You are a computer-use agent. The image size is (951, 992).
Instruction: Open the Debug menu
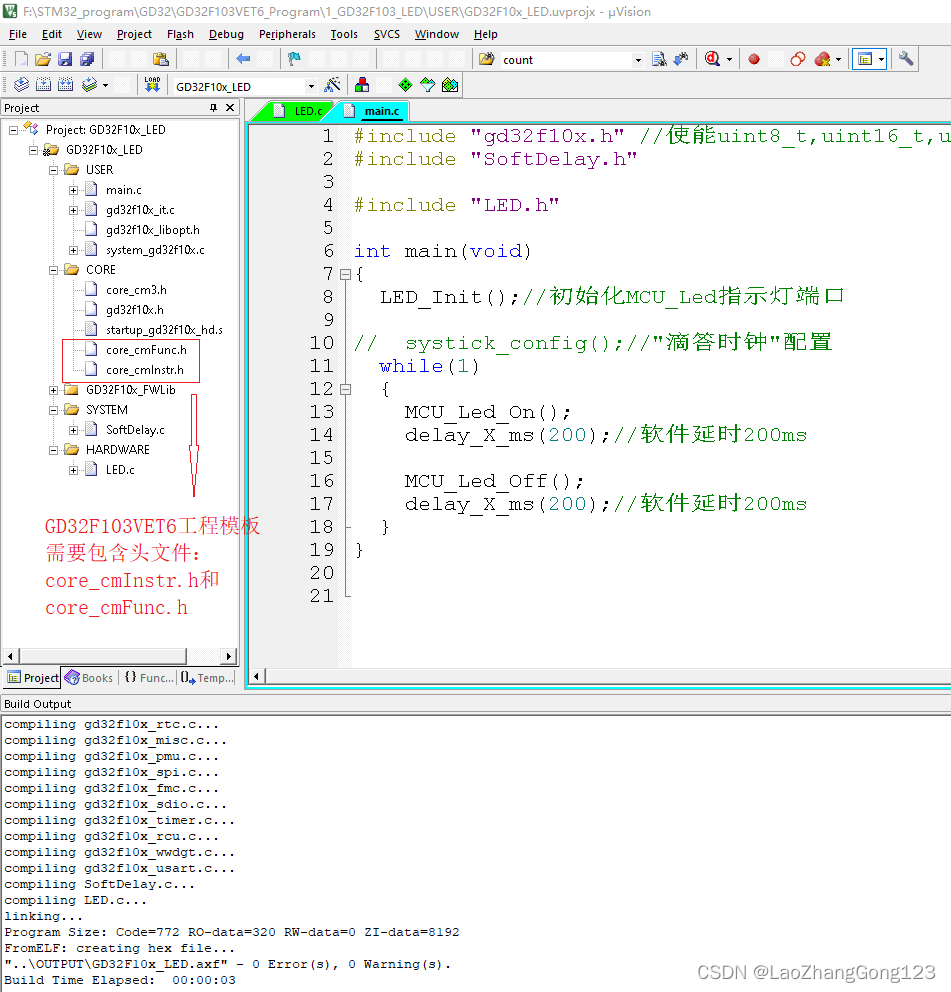coord(226,34)
